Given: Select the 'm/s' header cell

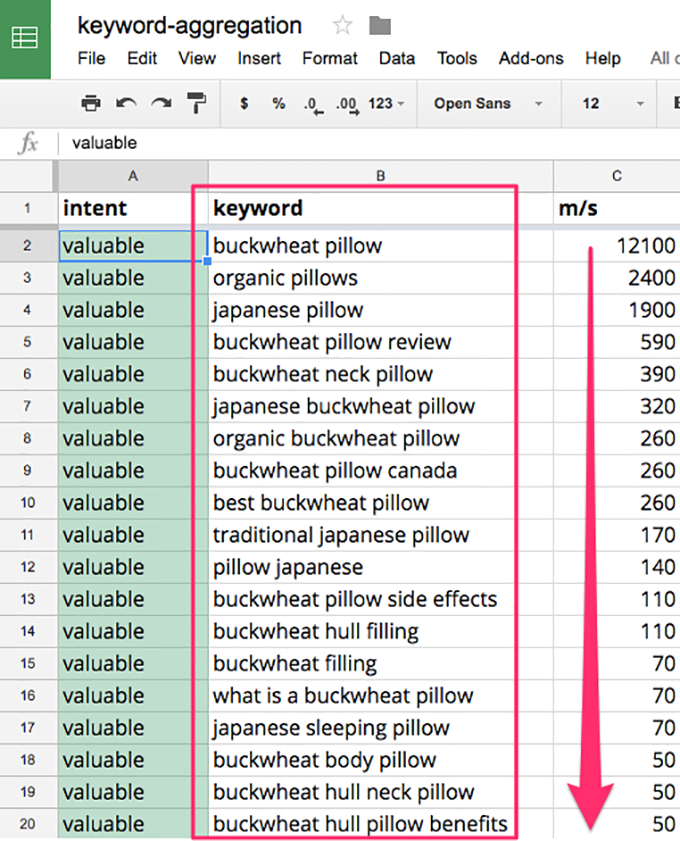Looking at the screenshot, I should pyautogui.click(x=617, y=208).
